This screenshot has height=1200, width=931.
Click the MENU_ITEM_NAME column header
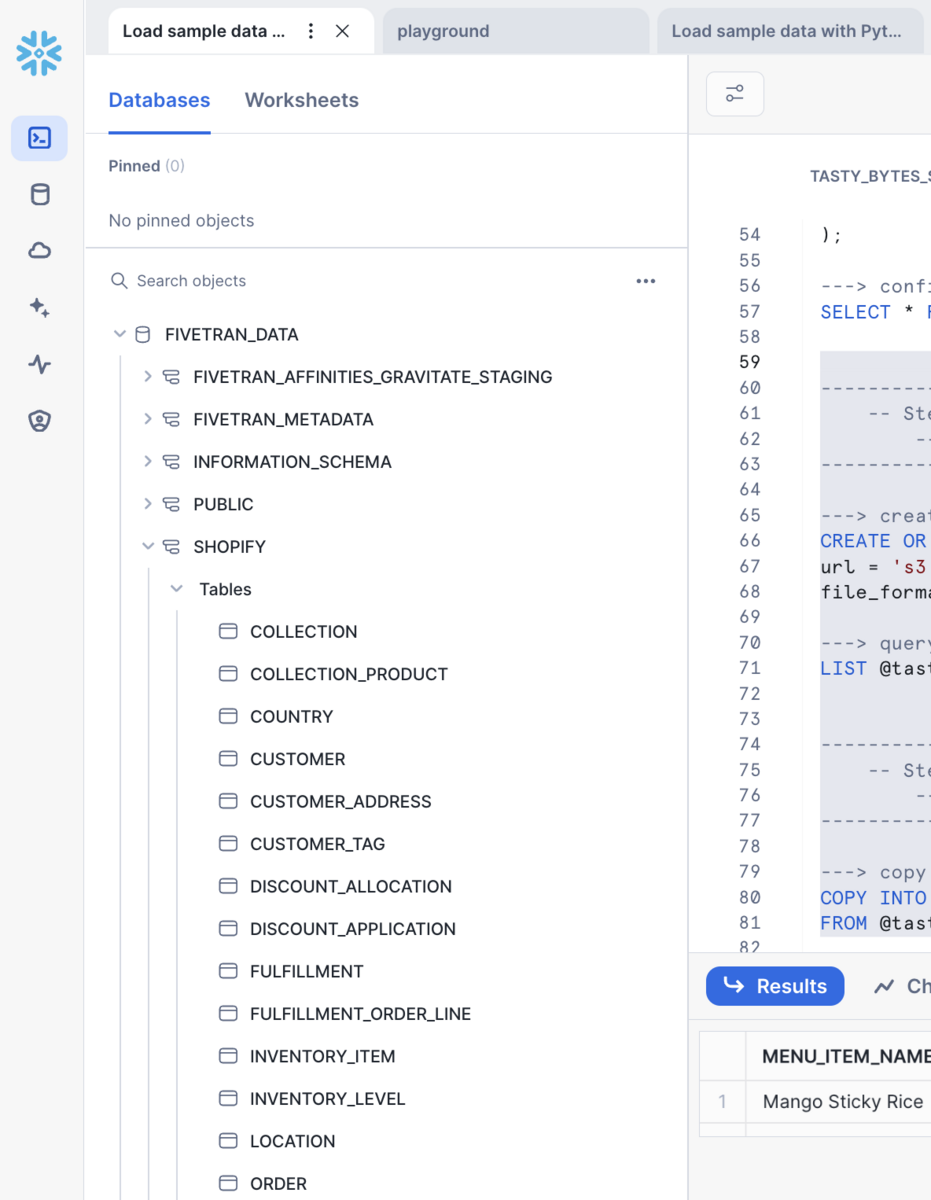click(845, 1056)
